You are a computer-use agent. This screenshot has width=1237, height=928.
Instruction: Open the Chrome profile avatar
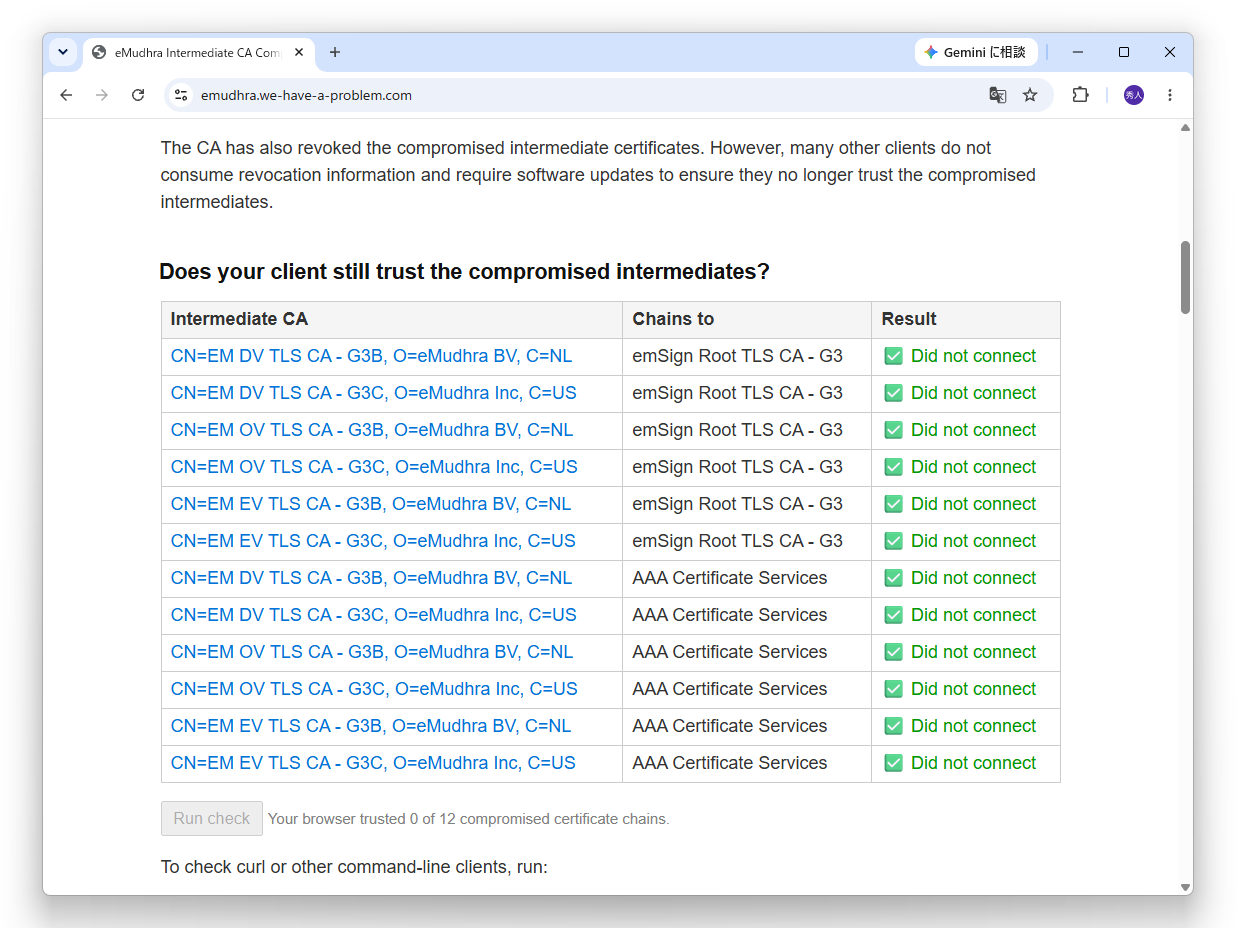[1133, 95]
